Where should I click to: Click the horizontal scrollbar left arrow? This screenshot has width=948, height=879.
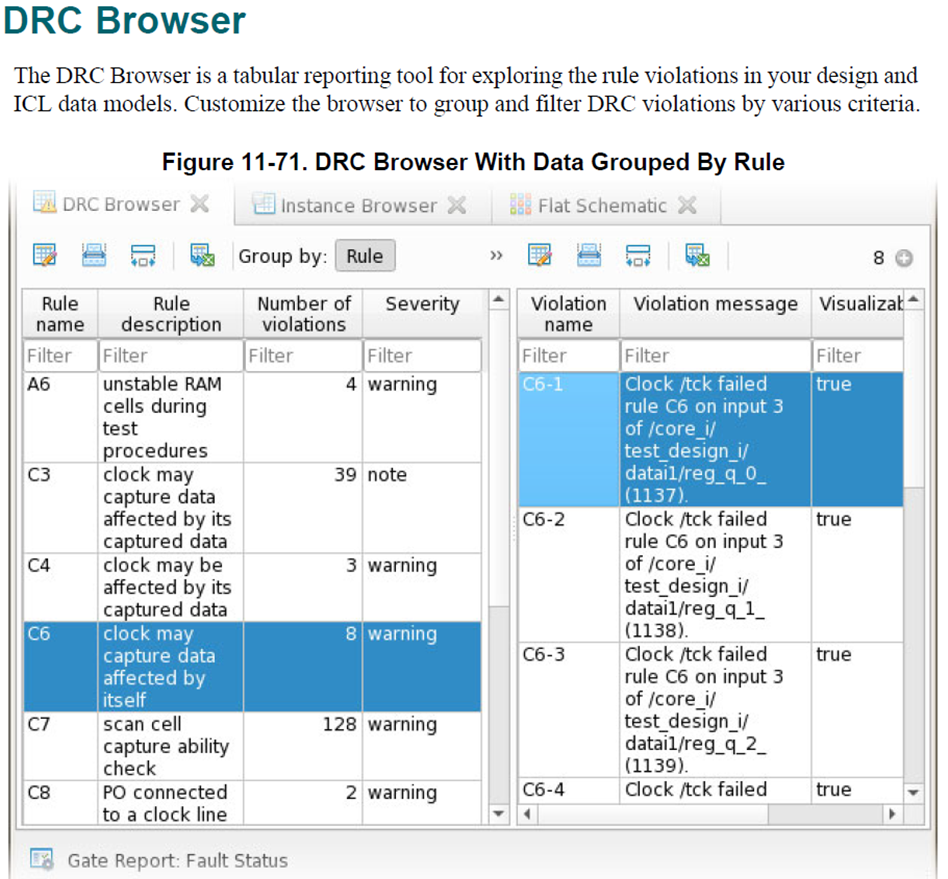coord(528,814)
